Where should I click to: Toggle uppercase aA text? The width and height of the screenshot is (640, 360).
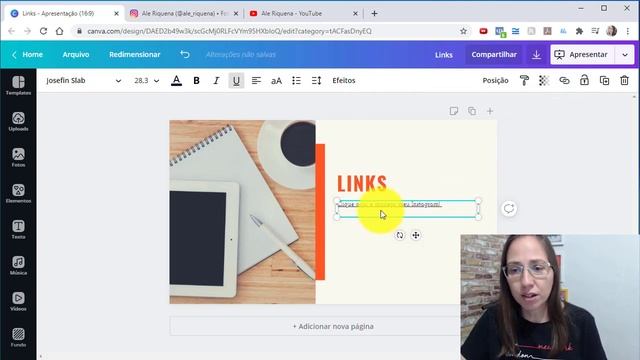[276, 80]
